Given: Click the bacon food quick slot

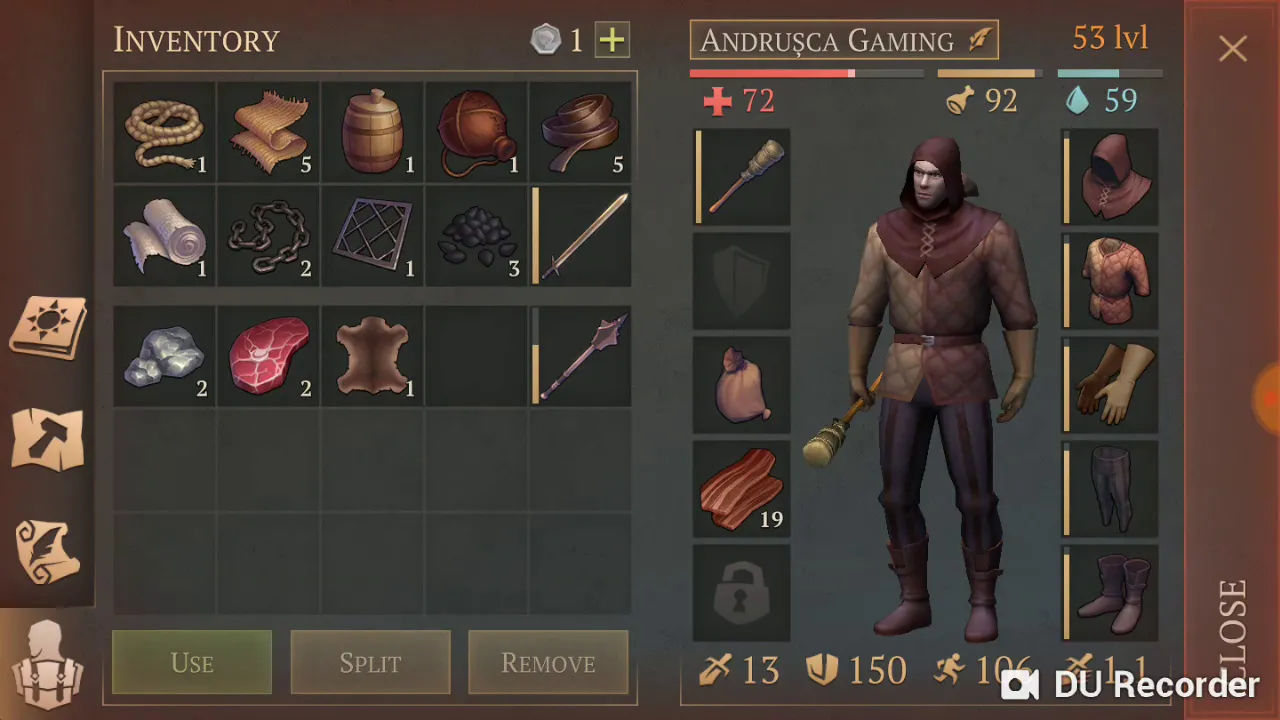Looking at the screenshot, I should pyautogui.click(x=742, y=489).
